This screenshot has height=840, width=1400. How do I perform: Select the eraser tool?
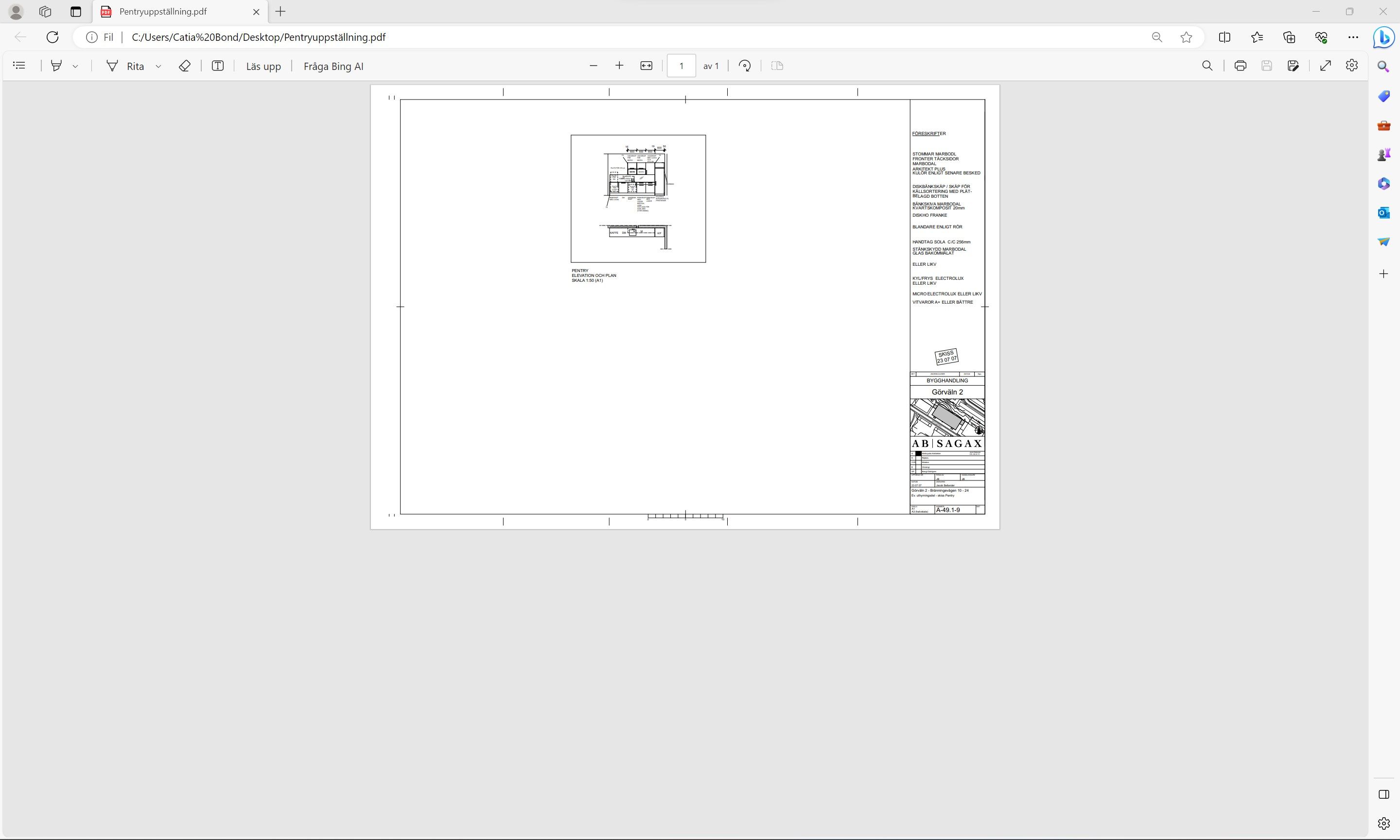[184, 66]
